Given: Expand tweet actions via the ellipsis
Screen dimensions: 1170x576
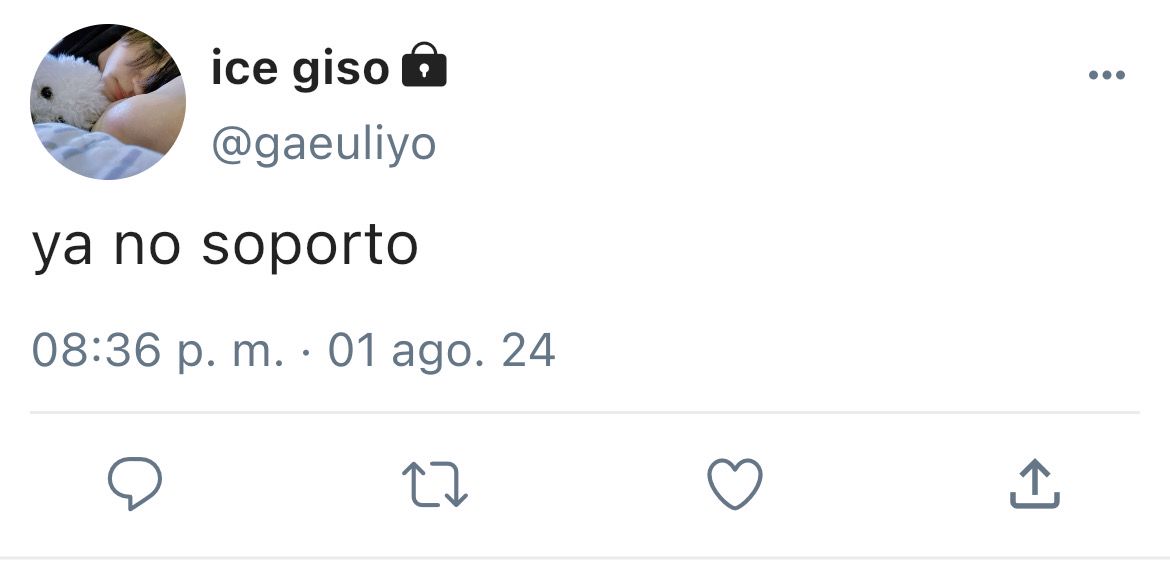Looking at the screenshot, I should coord(1107,75).
